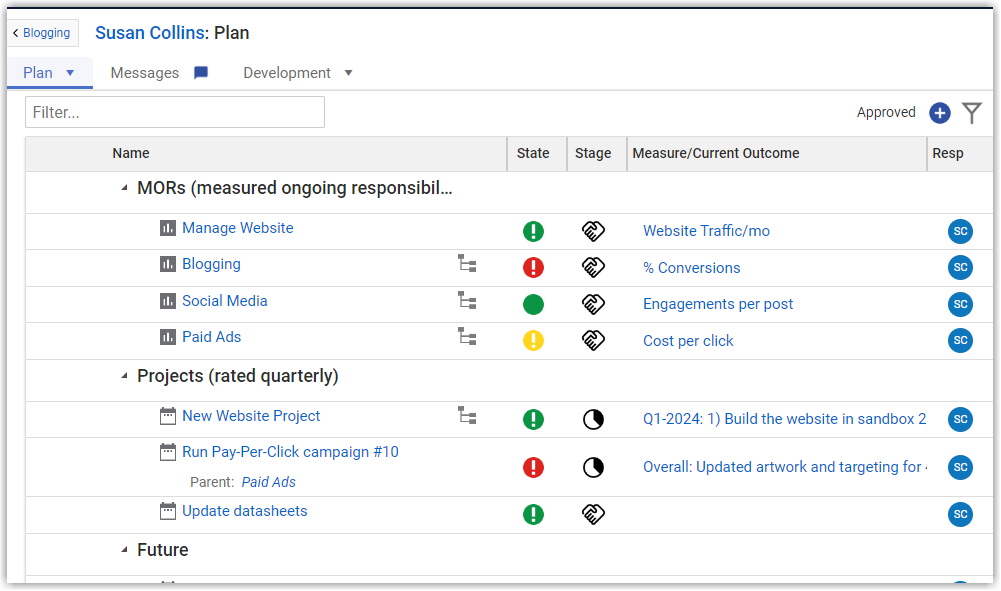
Task: Collapse the Projects (rated quarterly) group
Action: tap(125, 377)
